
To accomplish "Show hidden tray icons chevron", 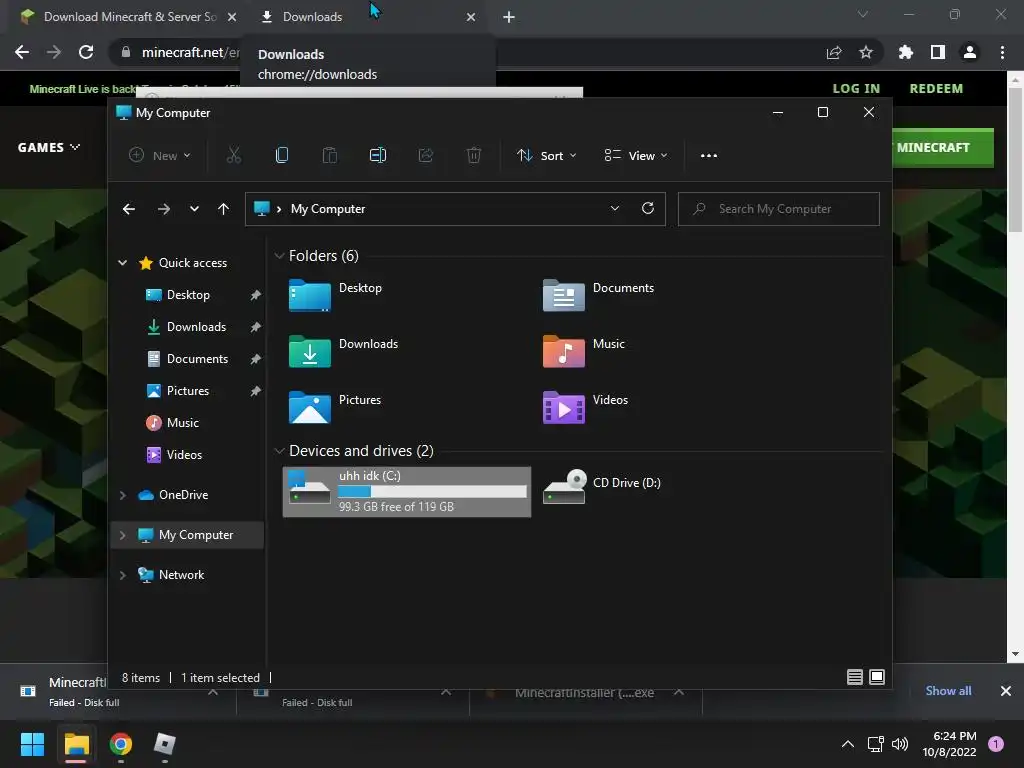I will pyautogui.click(x=848, y=744).
